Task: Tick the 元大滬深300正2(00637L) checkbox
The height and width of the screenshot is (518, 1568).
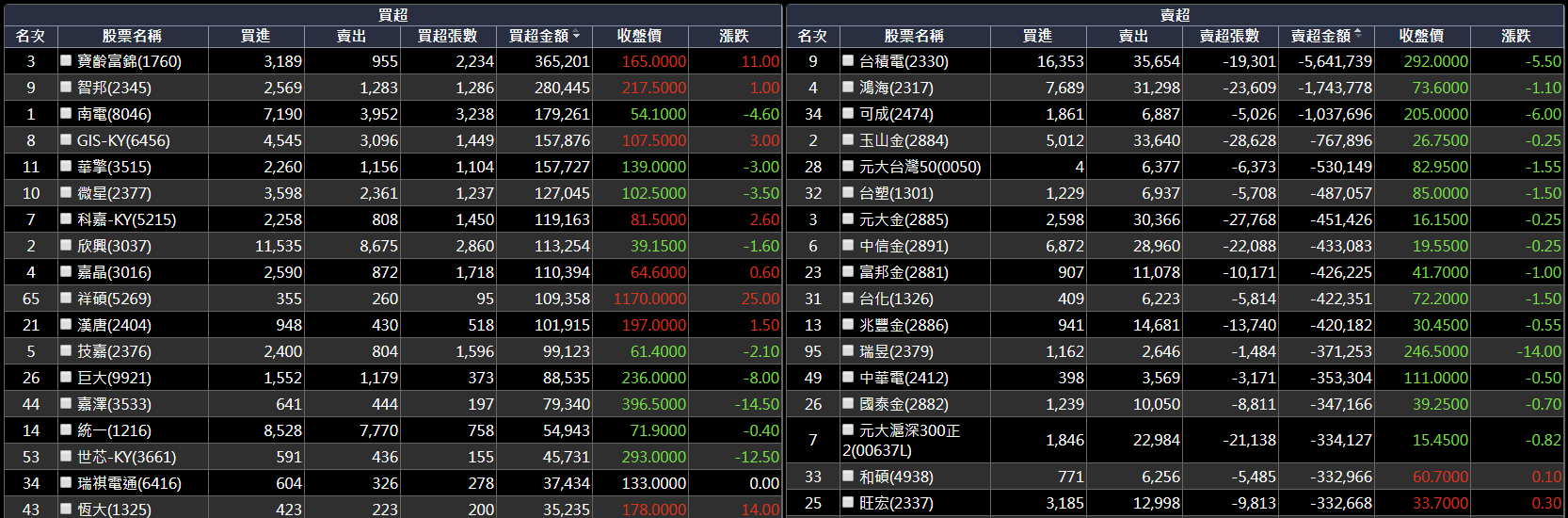Action: [848, 429]
